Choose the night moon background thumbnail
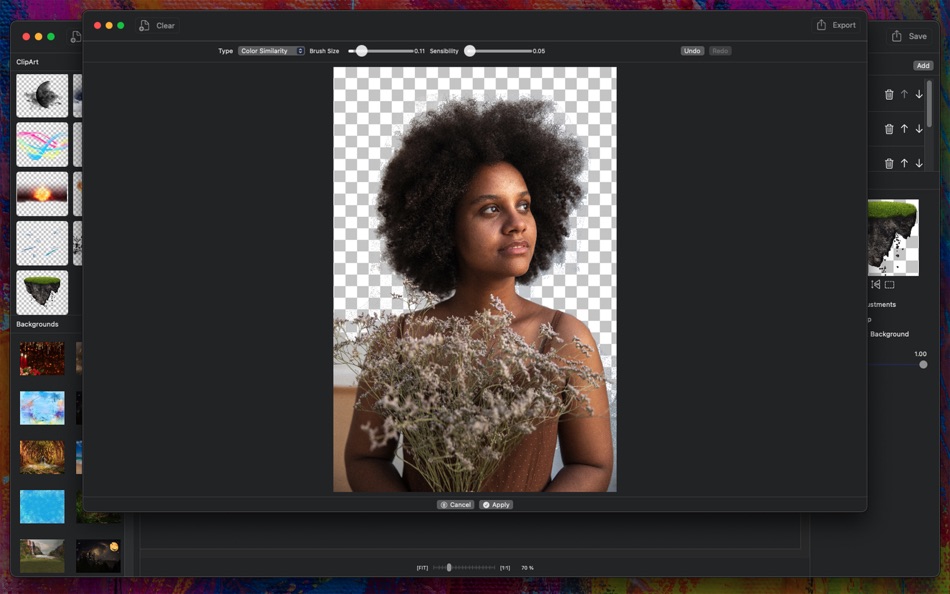 (x=98, y=556)
